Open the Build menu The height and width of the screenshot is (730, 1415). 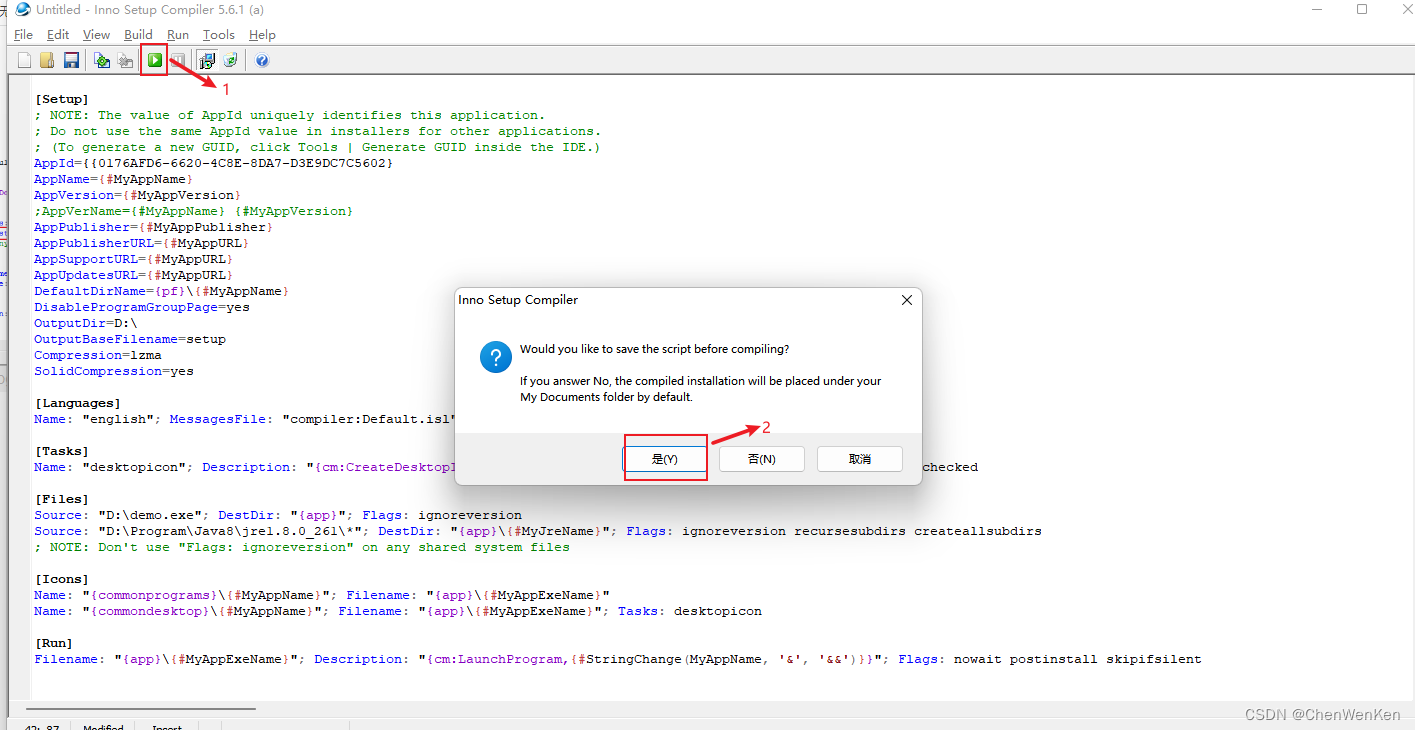[x=138, y=35]
